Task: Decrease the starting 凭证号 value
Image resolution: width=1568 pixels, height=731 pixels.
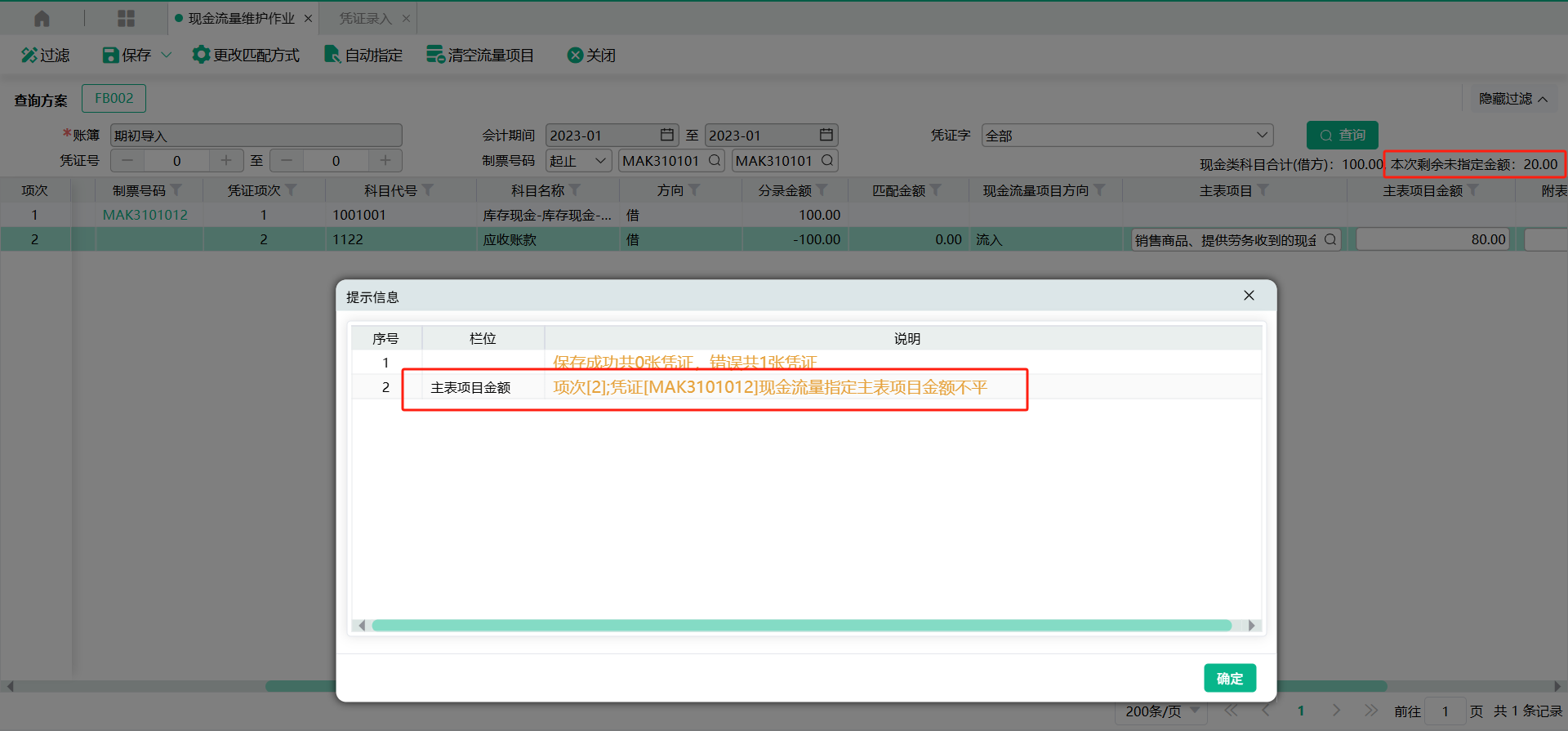Action: click(x=127, y=160)
